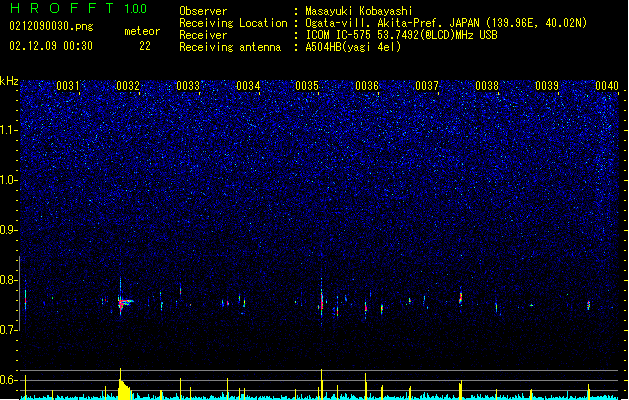Click the 0036 time marker

click(x=367, y=86)
